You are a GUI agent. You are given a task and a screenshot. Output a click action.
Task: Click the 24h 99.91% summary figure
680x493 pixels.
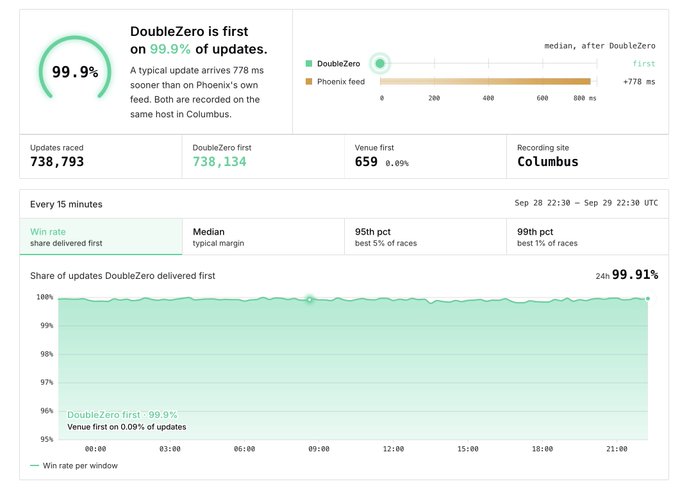coord(627,274)
